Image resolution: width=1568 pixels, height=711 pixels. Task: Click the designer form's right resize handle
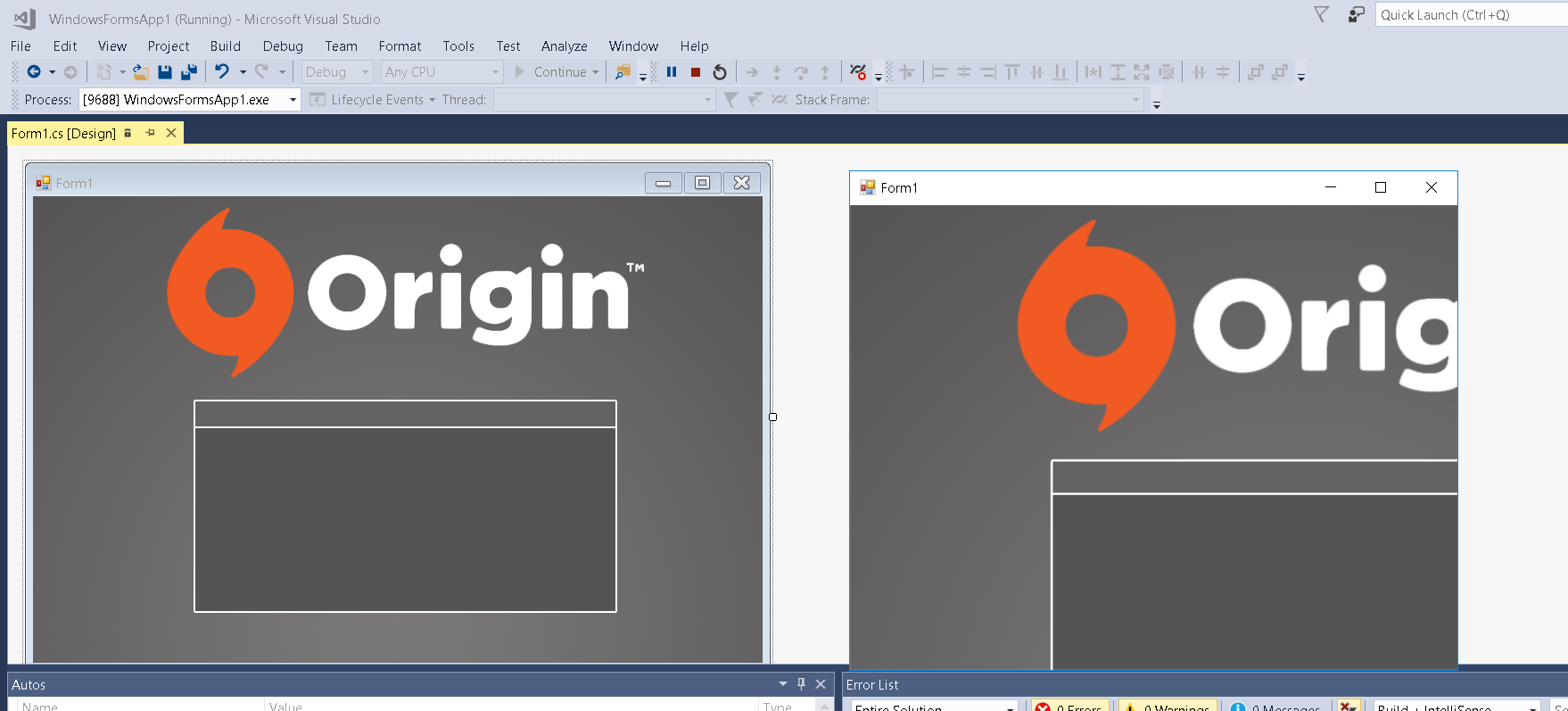coord(772,417)
